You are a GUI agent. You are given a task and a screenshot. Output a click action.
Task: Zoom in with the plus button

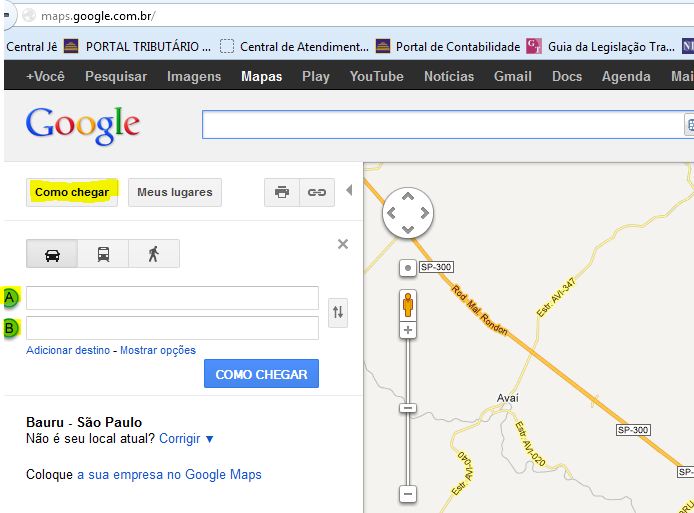click(408, 330)
